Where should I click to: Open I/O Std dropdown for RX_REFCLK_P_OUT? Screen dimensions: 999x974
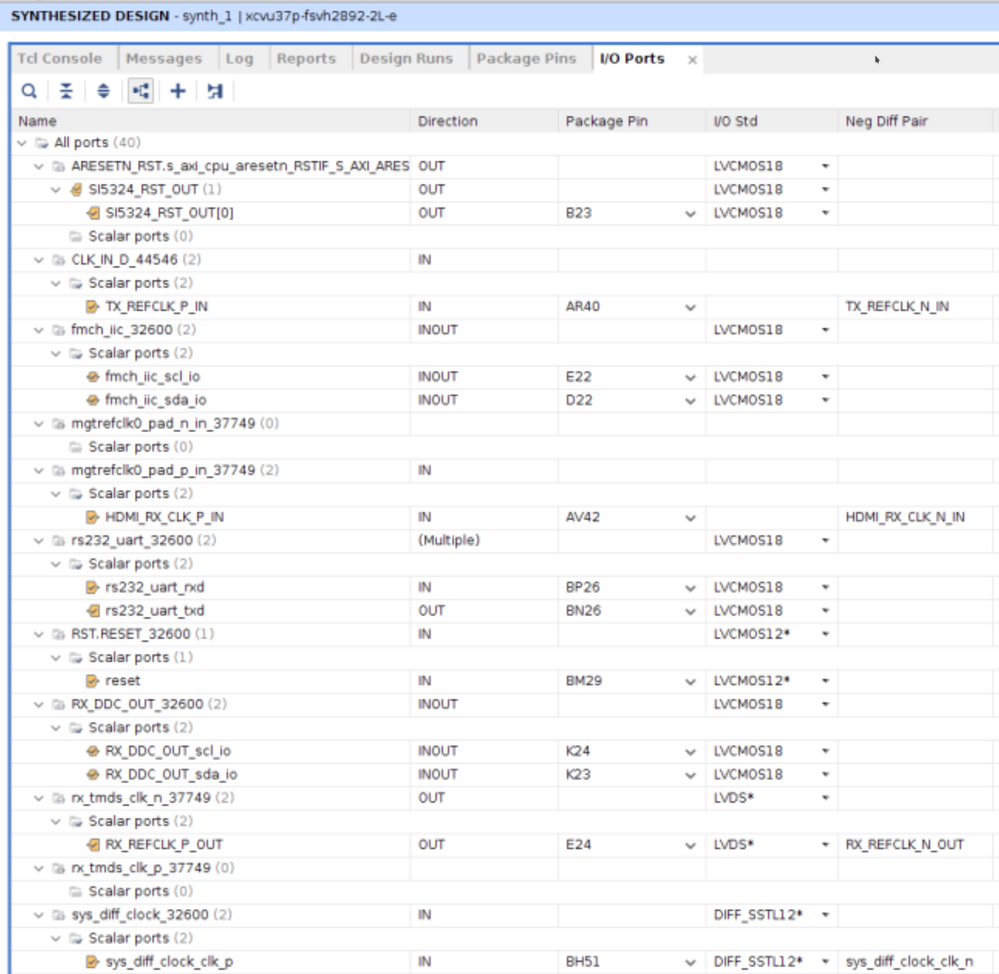click(x=826, y=845)
